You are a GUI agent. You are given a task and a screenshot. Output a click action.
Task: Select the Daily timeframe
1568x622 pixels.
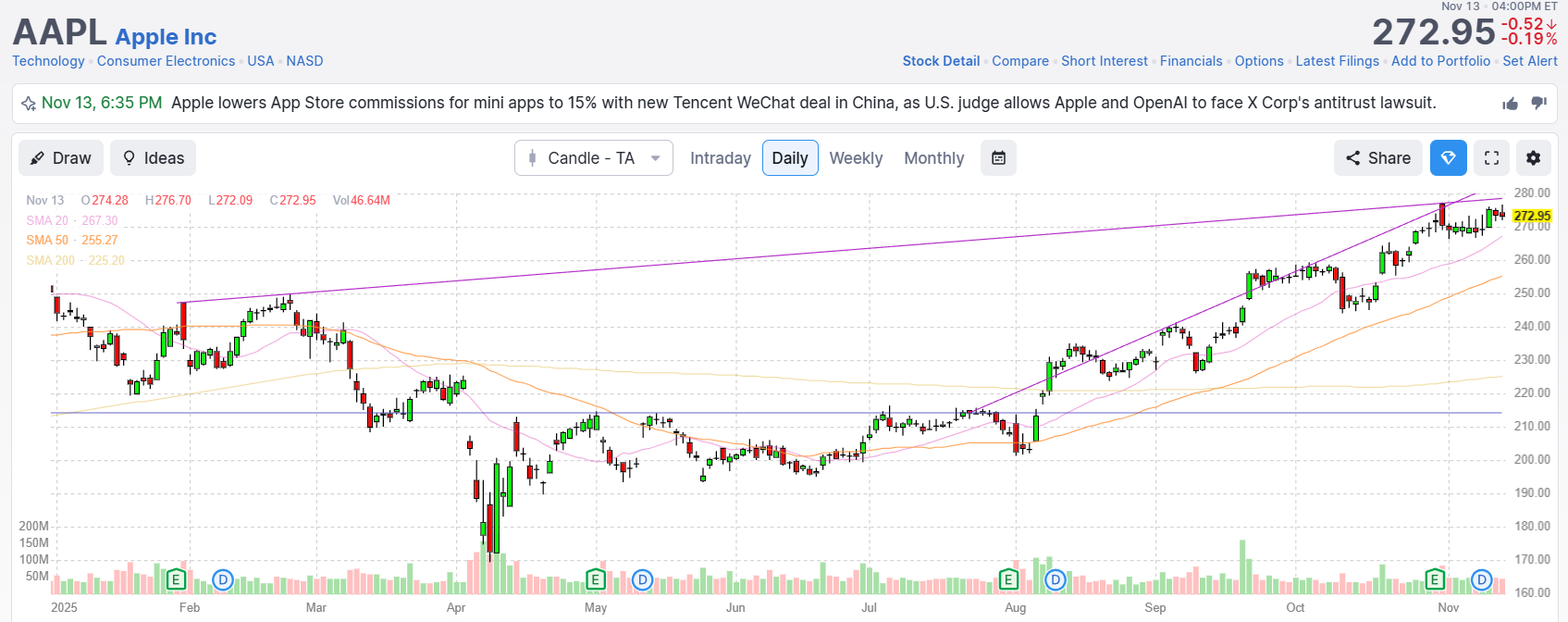(x=790, y=158)
